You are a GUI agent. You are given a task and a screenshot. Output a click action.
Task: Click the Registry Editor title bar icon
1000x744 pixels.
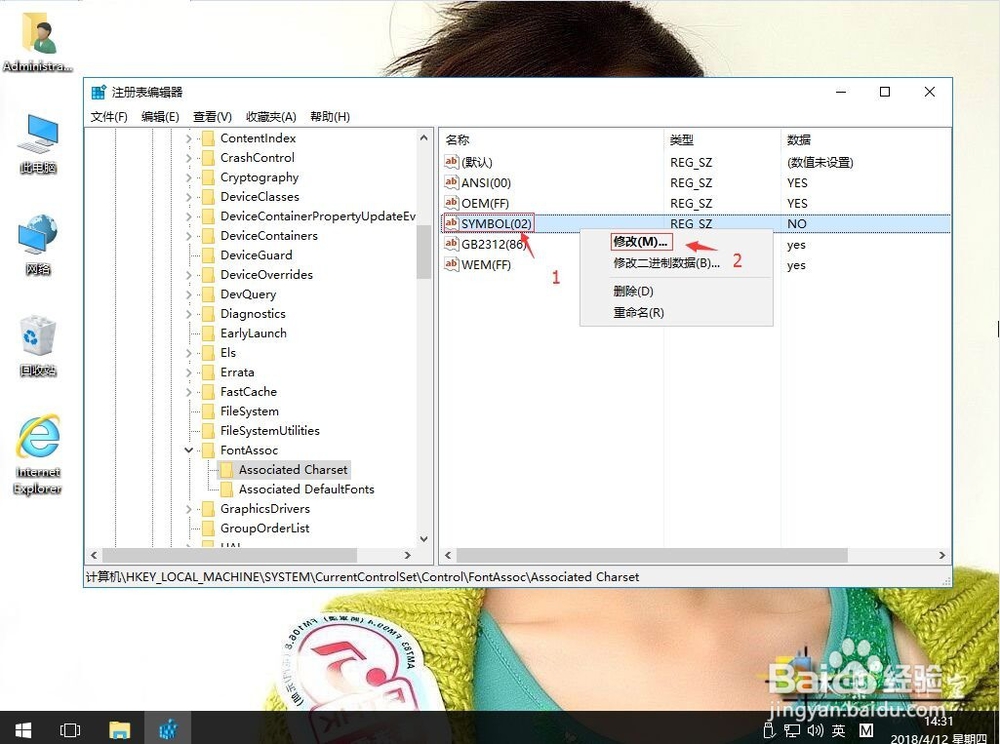coord(99,92)
